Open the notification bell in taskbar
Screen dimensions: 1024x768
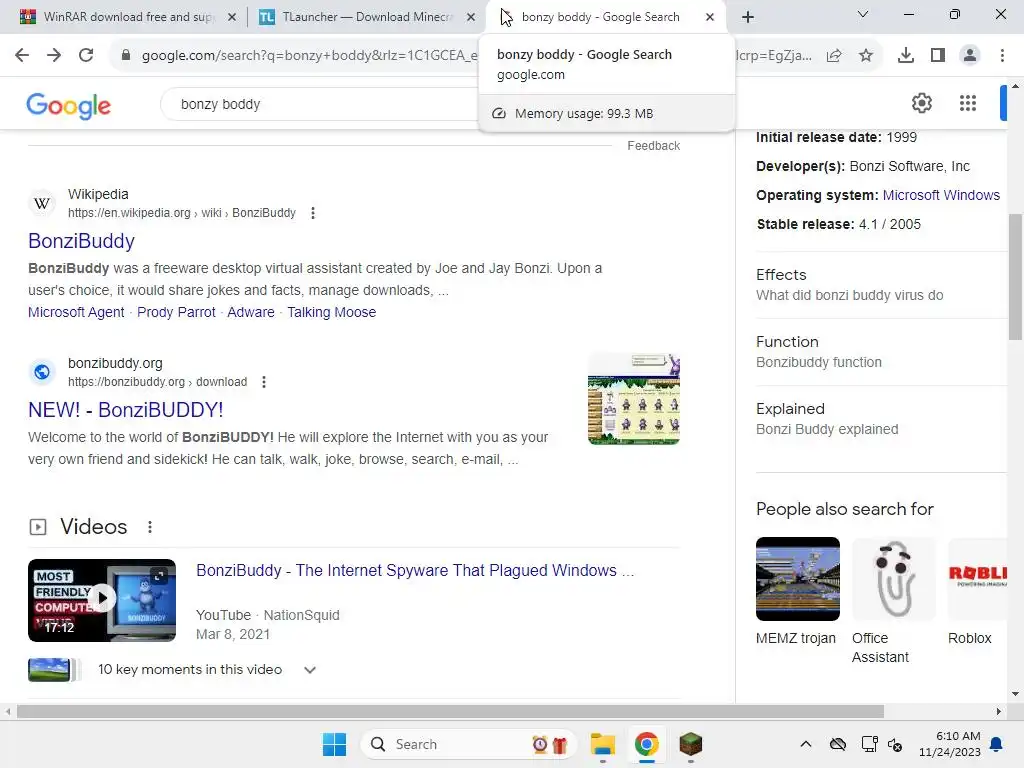pyautogui.click(x=997, y=744)
